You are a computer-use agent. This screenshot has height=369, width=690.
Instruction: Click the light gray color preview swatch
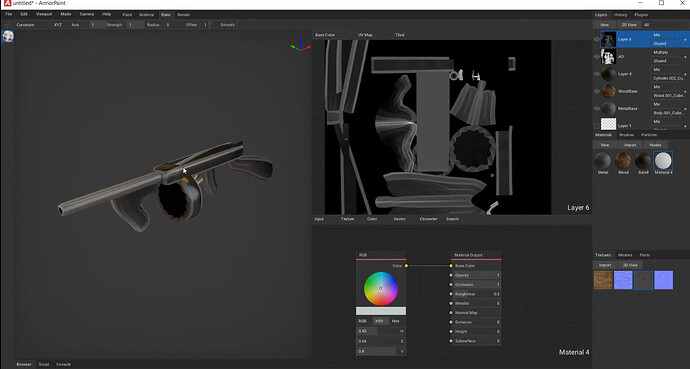381,311
